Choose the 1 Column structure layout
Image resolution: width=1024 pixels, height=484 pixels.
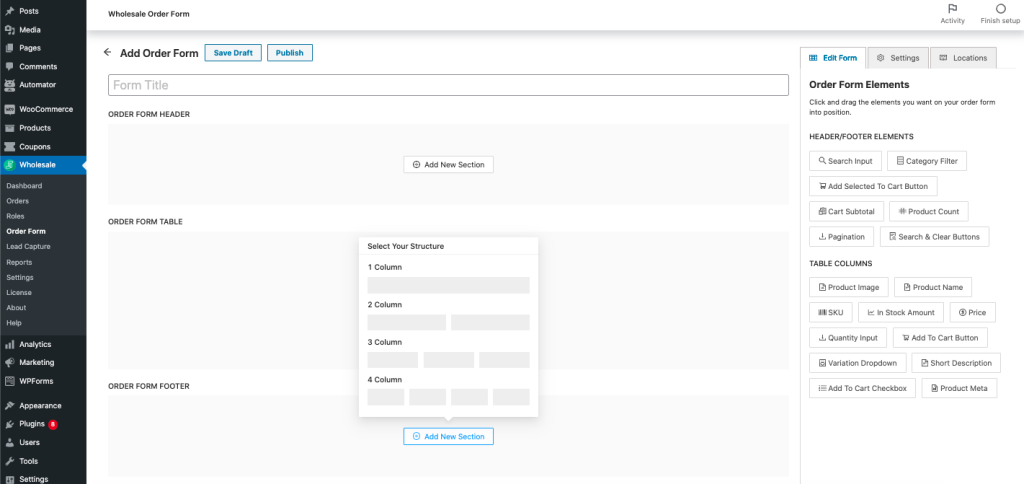click(x=448, y=285)
